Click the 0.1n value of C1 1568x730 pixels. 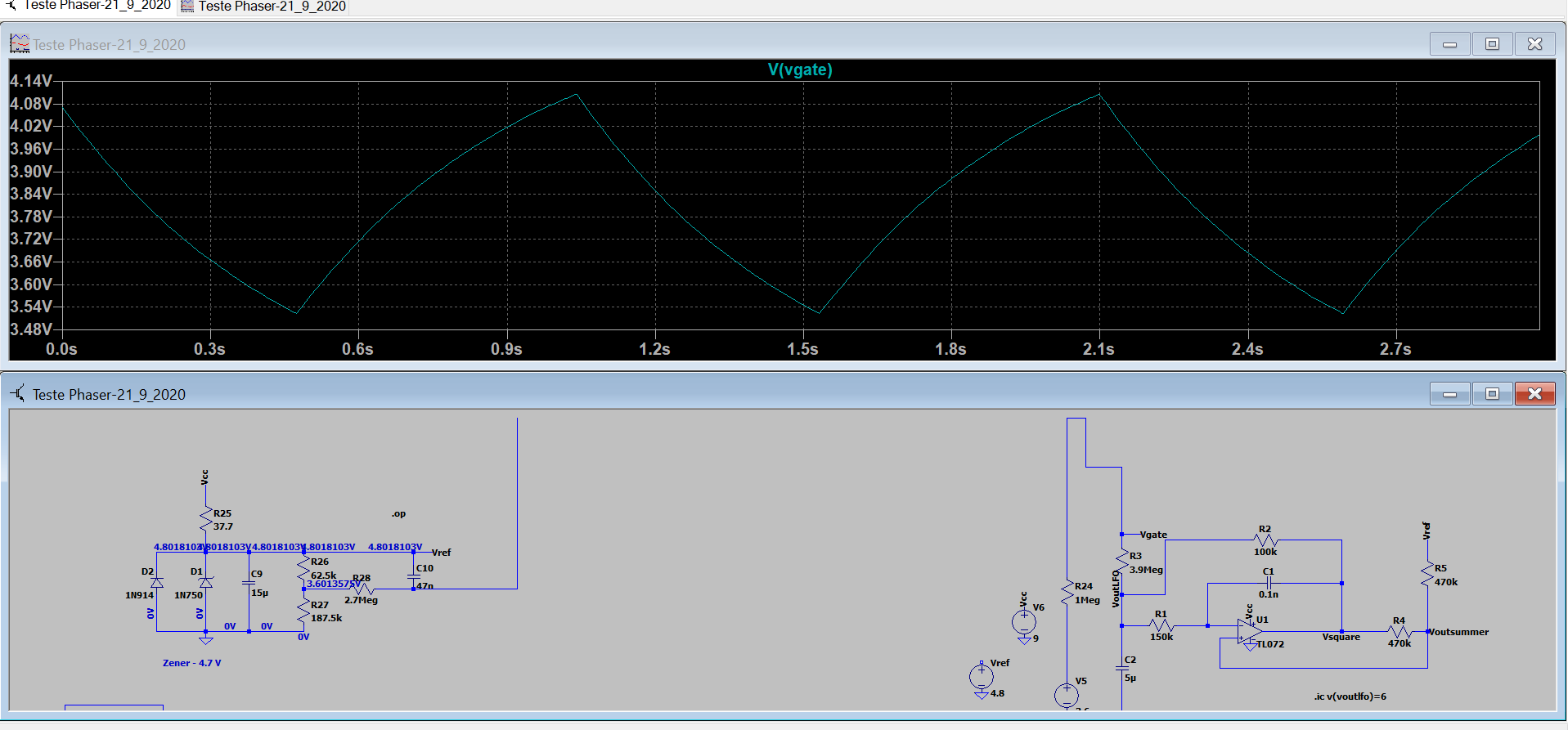tap(1269, 594)
